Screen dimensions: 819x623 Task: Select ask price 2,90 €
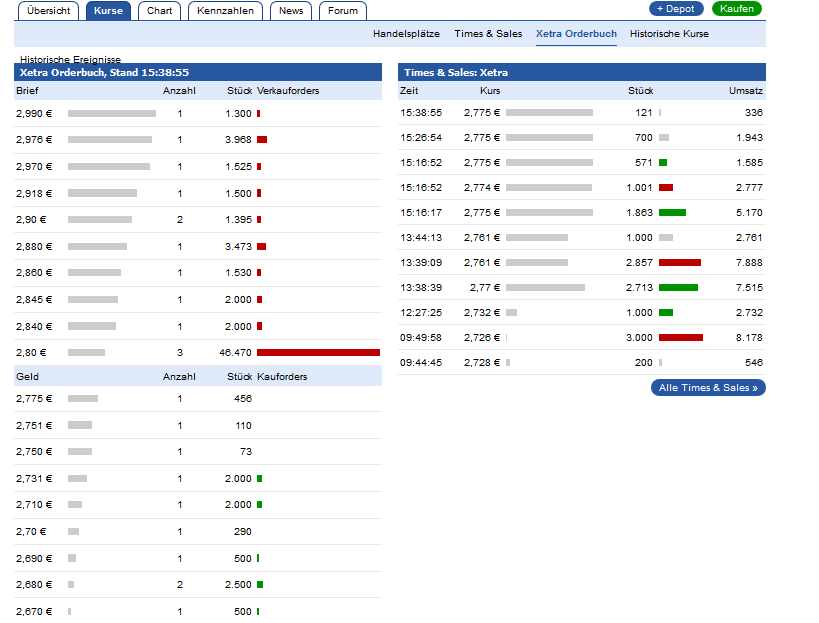tap(31, 219)
